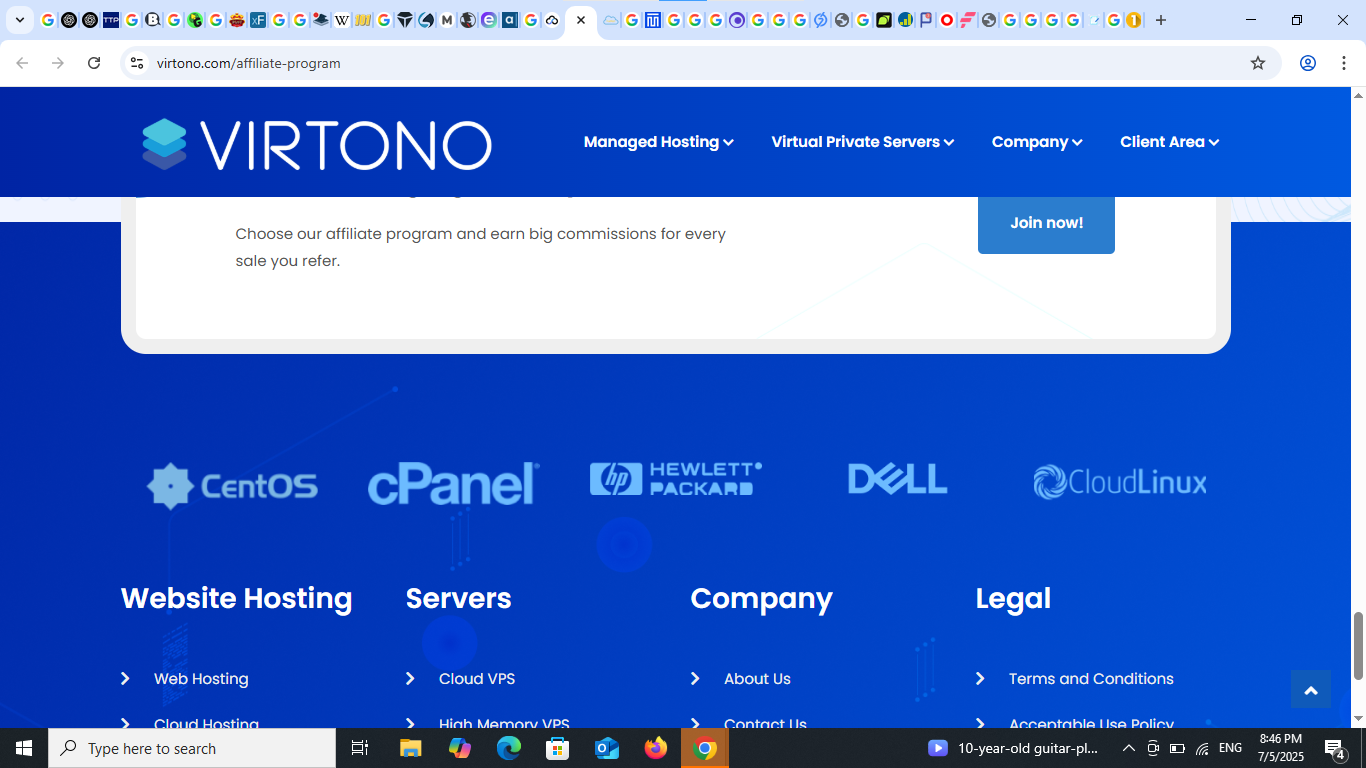Show hidden system tray icons
This screenshot has width=1366, height=768.
(x=1129, y=748)
